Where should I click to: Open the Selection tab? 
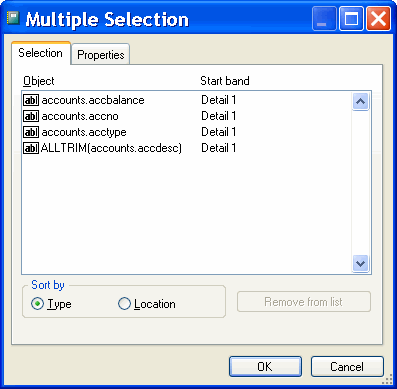tap(41, 53)
